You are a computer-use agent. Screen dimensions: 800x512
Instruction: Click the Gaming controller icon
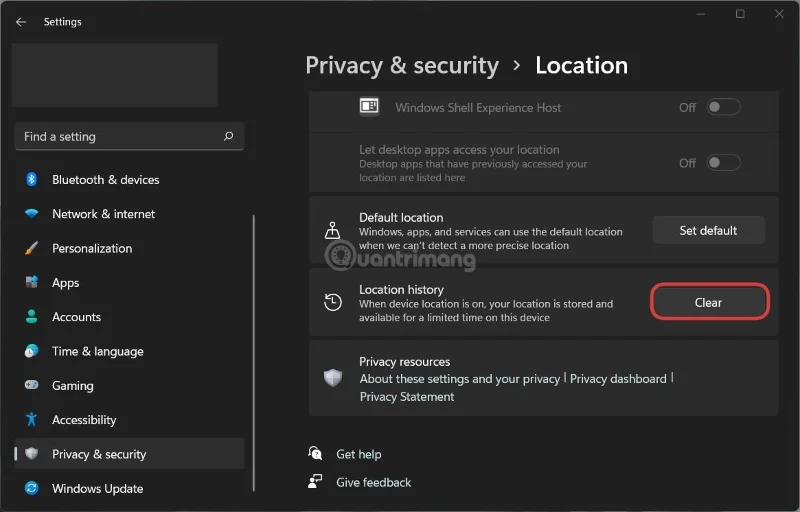[32, 385]
